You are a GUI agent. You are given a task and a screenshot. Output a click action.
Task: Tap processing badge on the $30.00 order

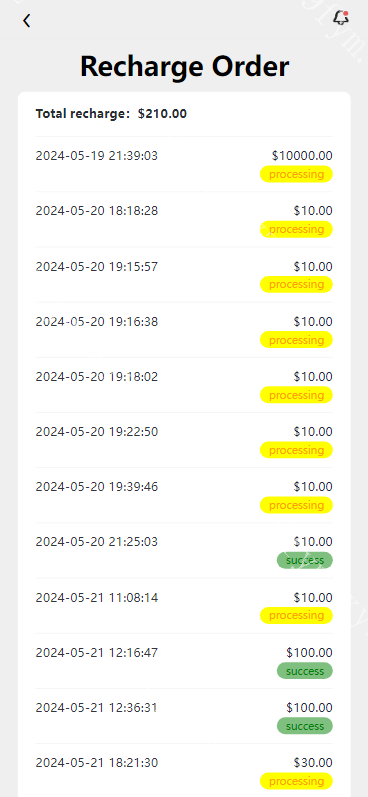(x=296, y=781)
